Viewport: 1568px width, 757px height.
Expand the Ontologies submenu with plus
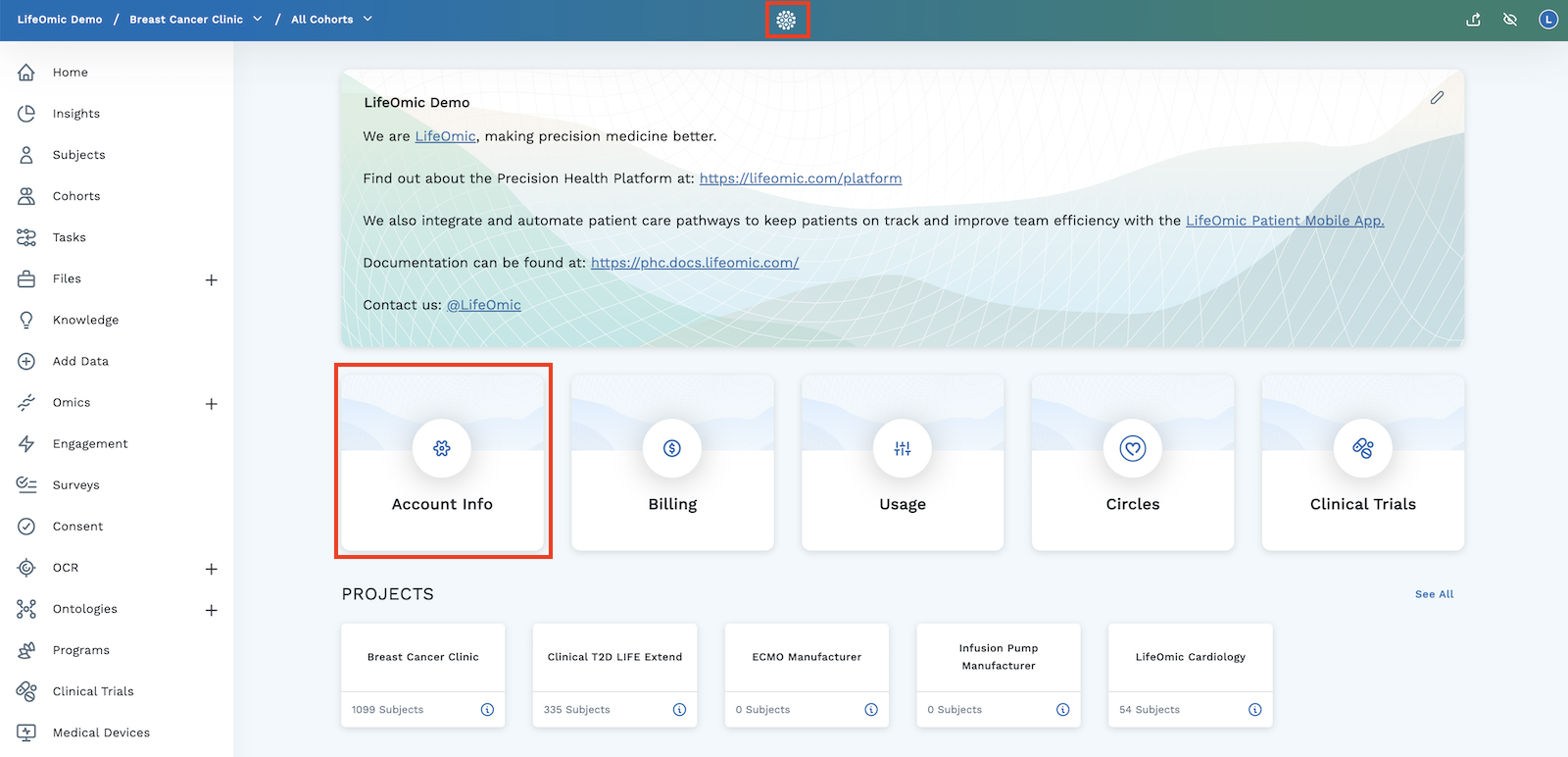click(211, 610)
